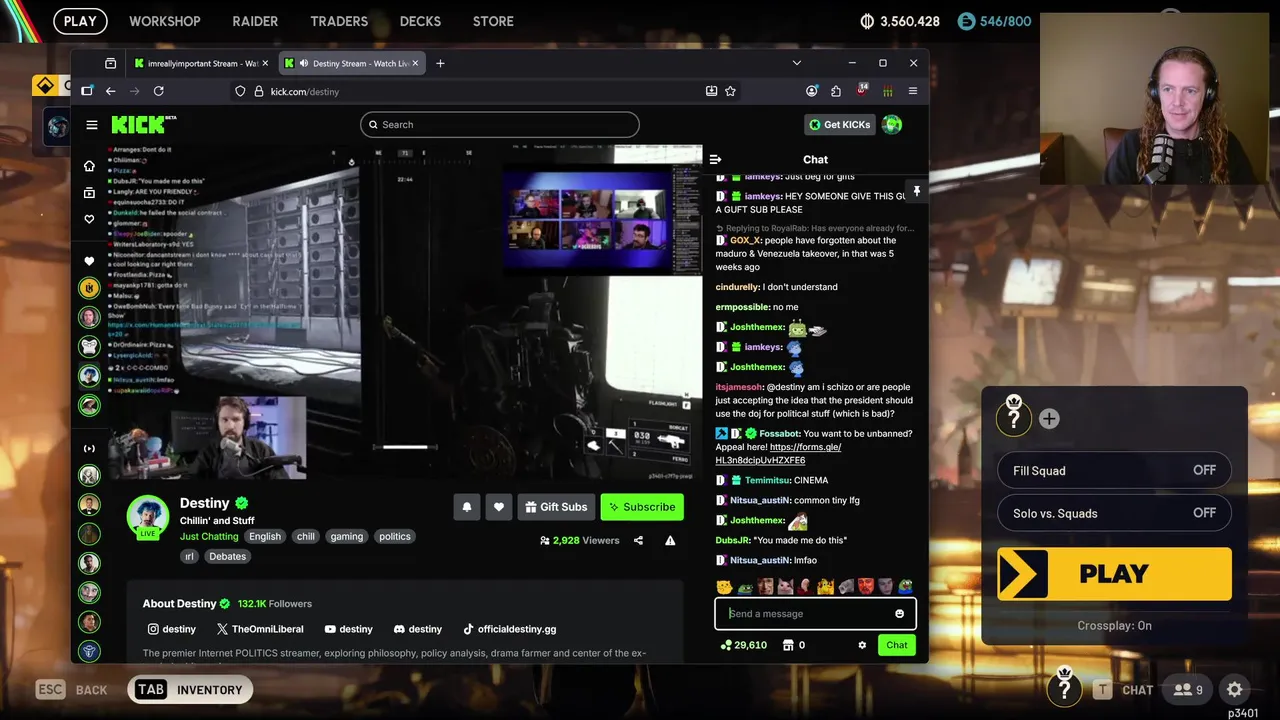The height and width of the screenshot is (720, 1280).
Task: Select the Debates tag
Action: [227, 556]
